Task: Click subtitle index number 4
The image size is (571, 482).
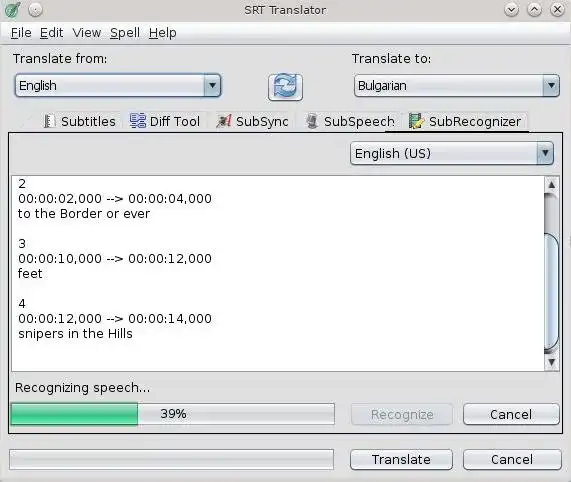Action: (22, 304)
